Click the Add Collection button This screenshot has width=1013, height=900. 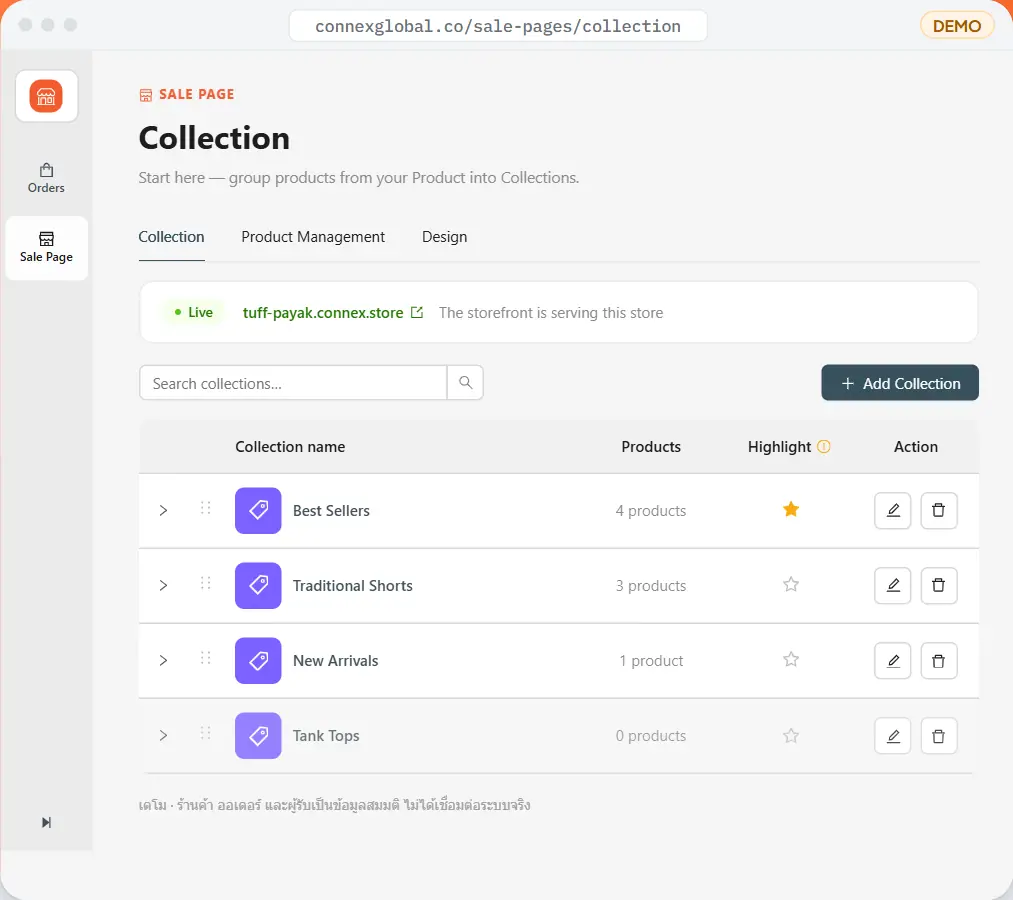pyautogui.click(x=900, y=382)
